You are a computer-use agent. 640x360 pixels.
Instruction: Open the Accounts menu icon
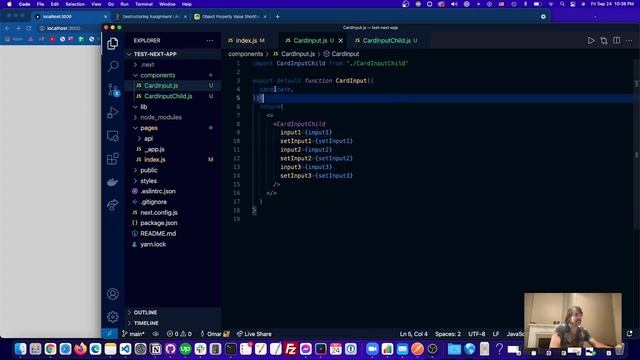(113, 294)
